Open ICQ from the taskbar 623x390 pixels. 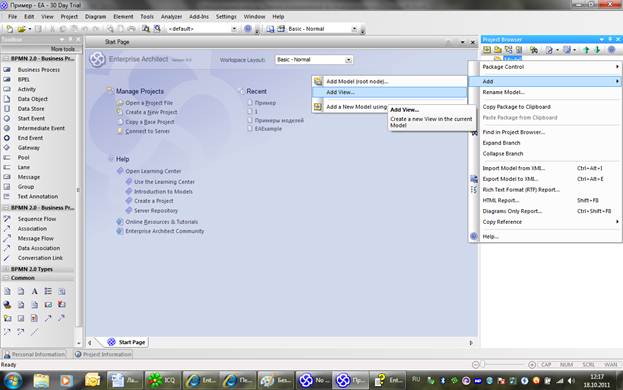163,380
